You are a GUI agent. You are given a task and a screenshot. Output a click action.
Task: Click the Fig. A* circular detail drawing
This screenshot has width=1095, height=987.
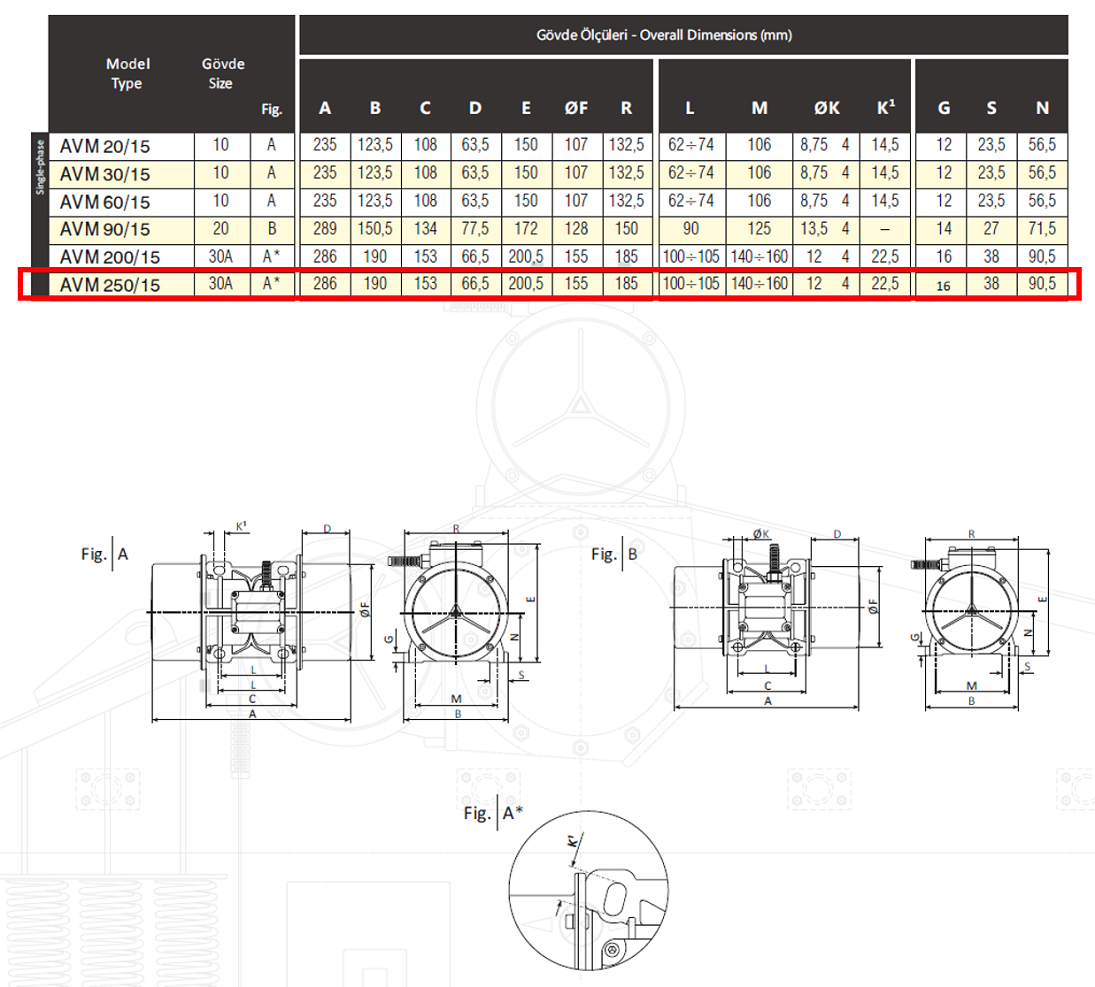[589, 890]
